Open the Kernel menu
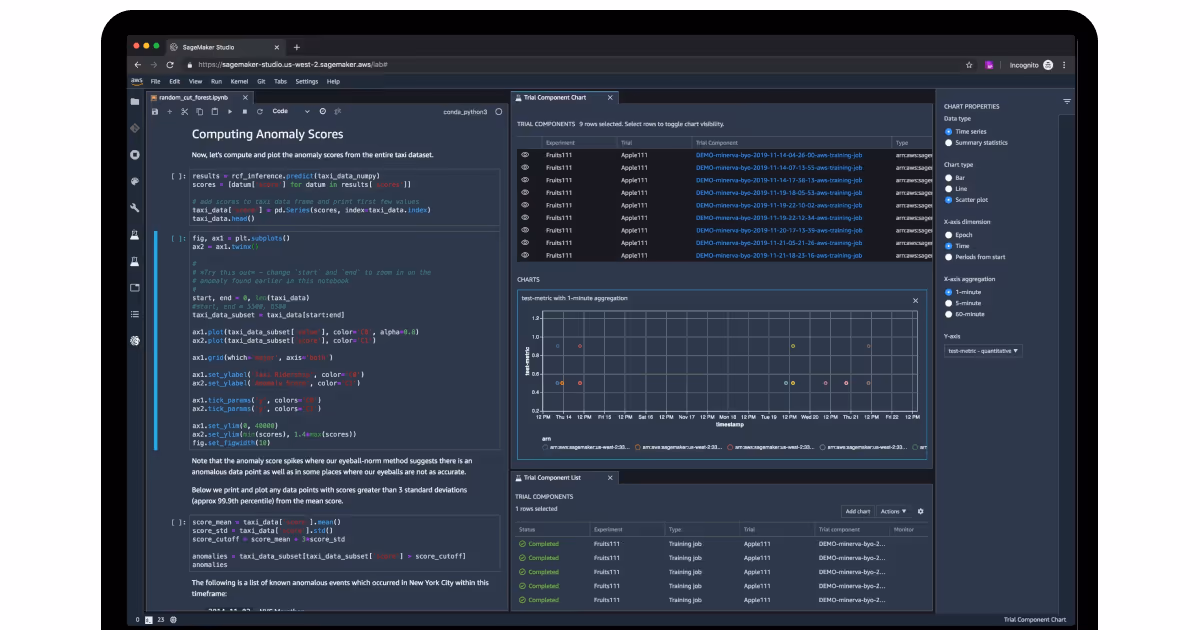The image size is (1200, 630). click(x=239, y=81)
